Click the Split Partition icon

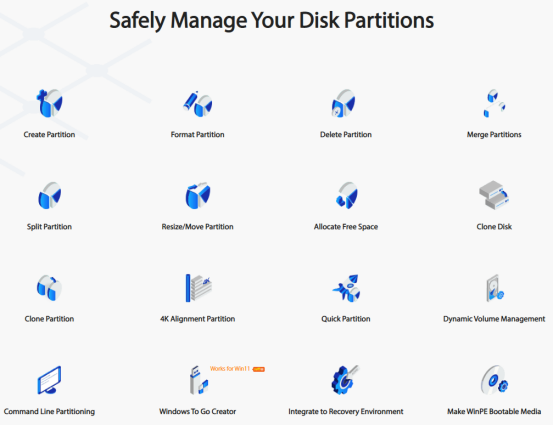click(50, 195)
